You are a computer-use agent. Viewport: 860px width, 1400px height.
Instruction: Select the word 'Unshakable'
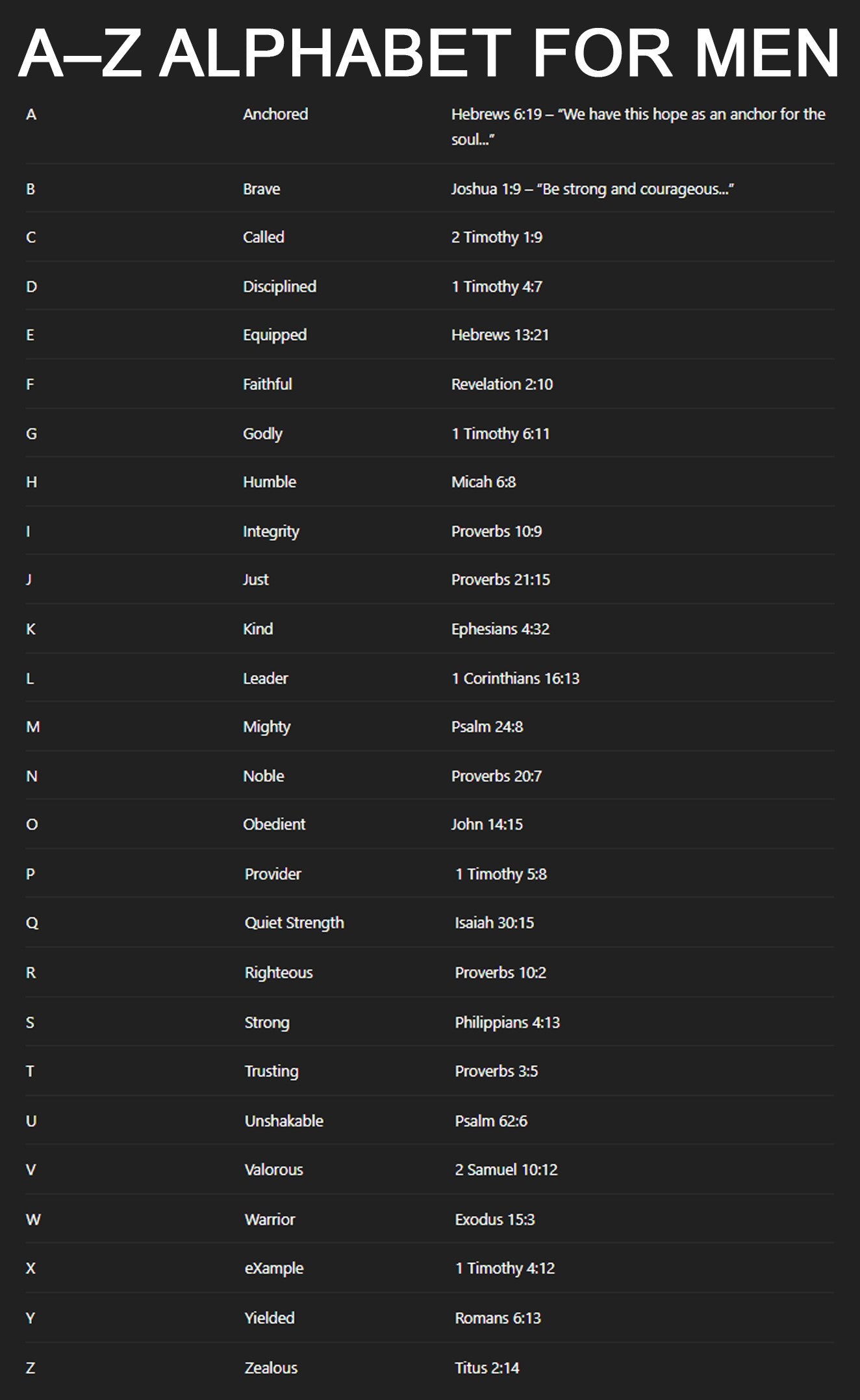point(283,1121)
